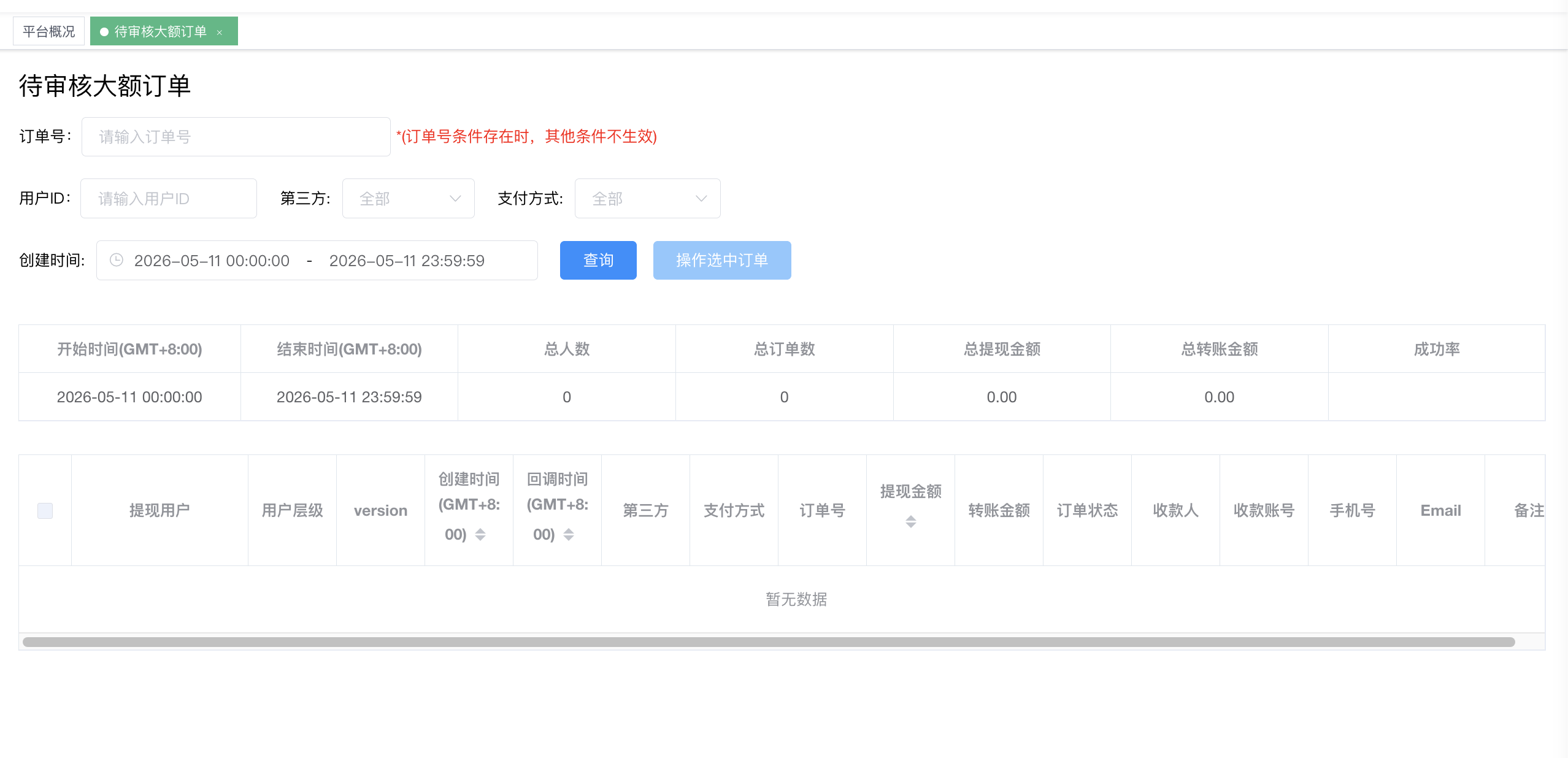Click the 总提现金额 summary header
Viewport: 1568px width, 758px height.
1002,349
